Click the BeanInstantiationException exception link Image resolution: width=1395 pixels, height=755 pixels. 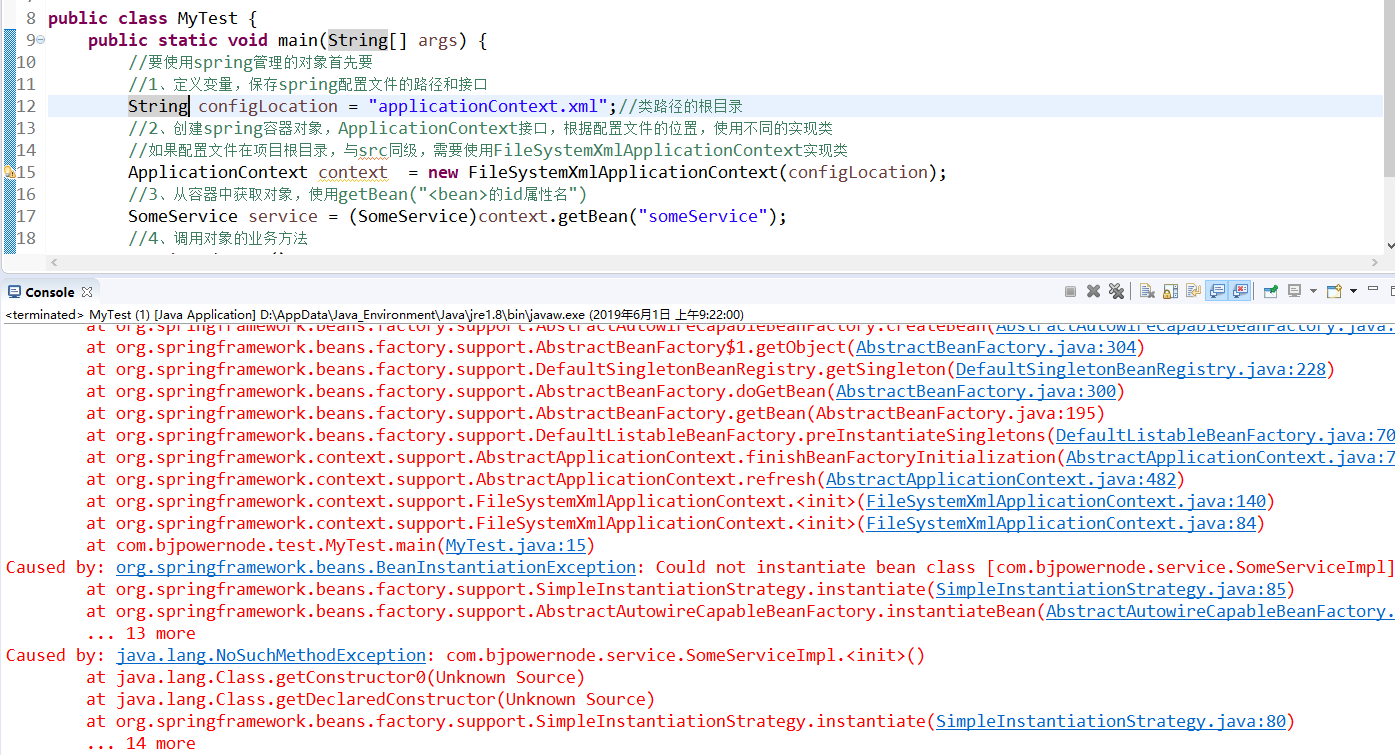pos(376,567)
